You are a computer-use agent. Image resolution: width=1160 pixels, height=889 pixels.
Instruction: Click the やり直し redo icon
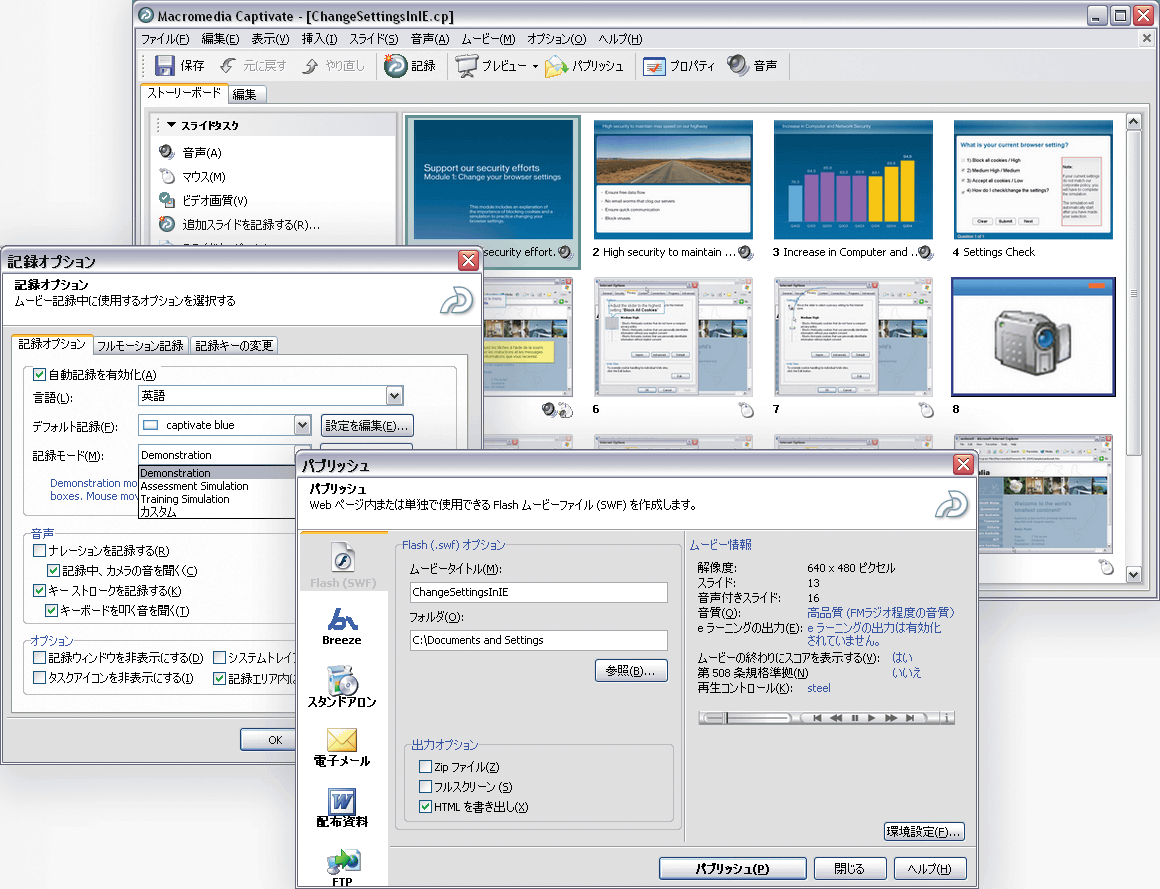click(x=311, y=66)
